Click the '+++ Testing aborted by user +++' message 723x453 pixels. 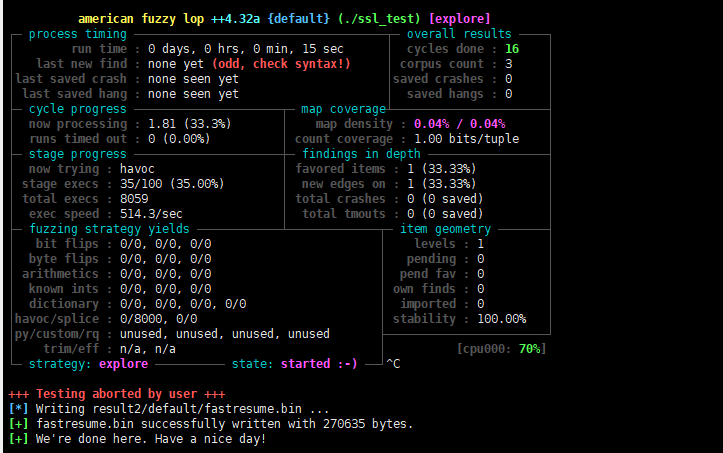(x=117, y=394)
